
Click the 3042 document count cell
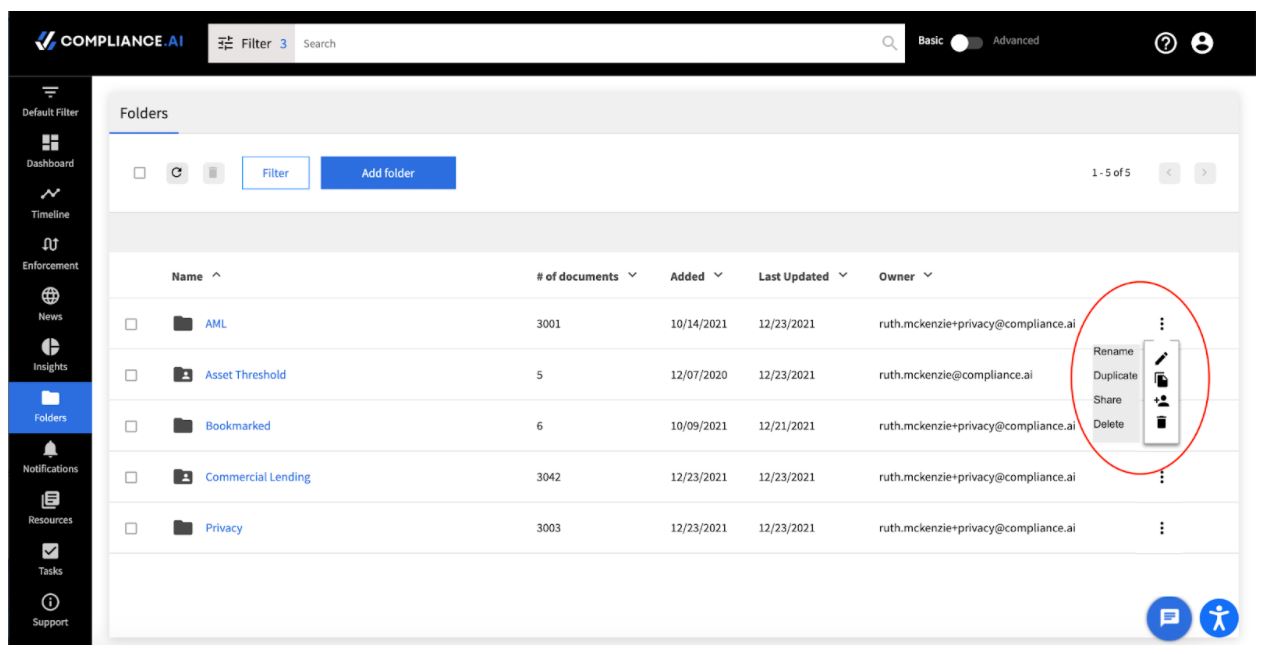548,477
